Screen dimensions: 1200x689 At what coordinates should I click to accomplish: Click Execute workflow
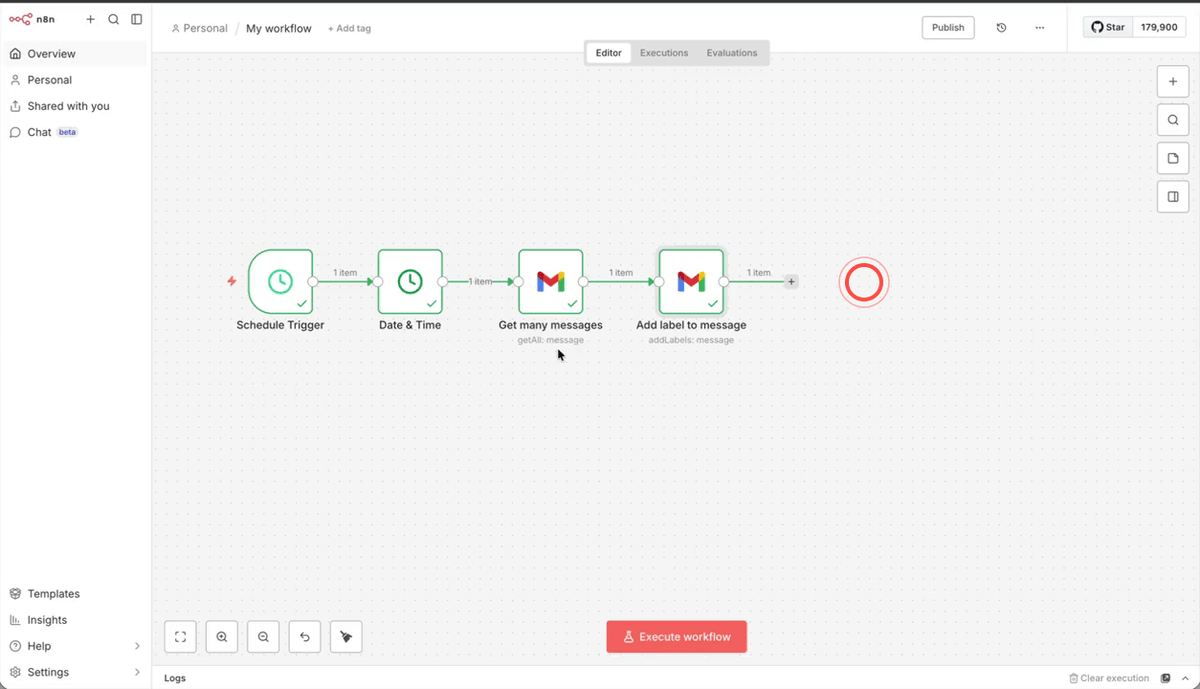[676, 636]
